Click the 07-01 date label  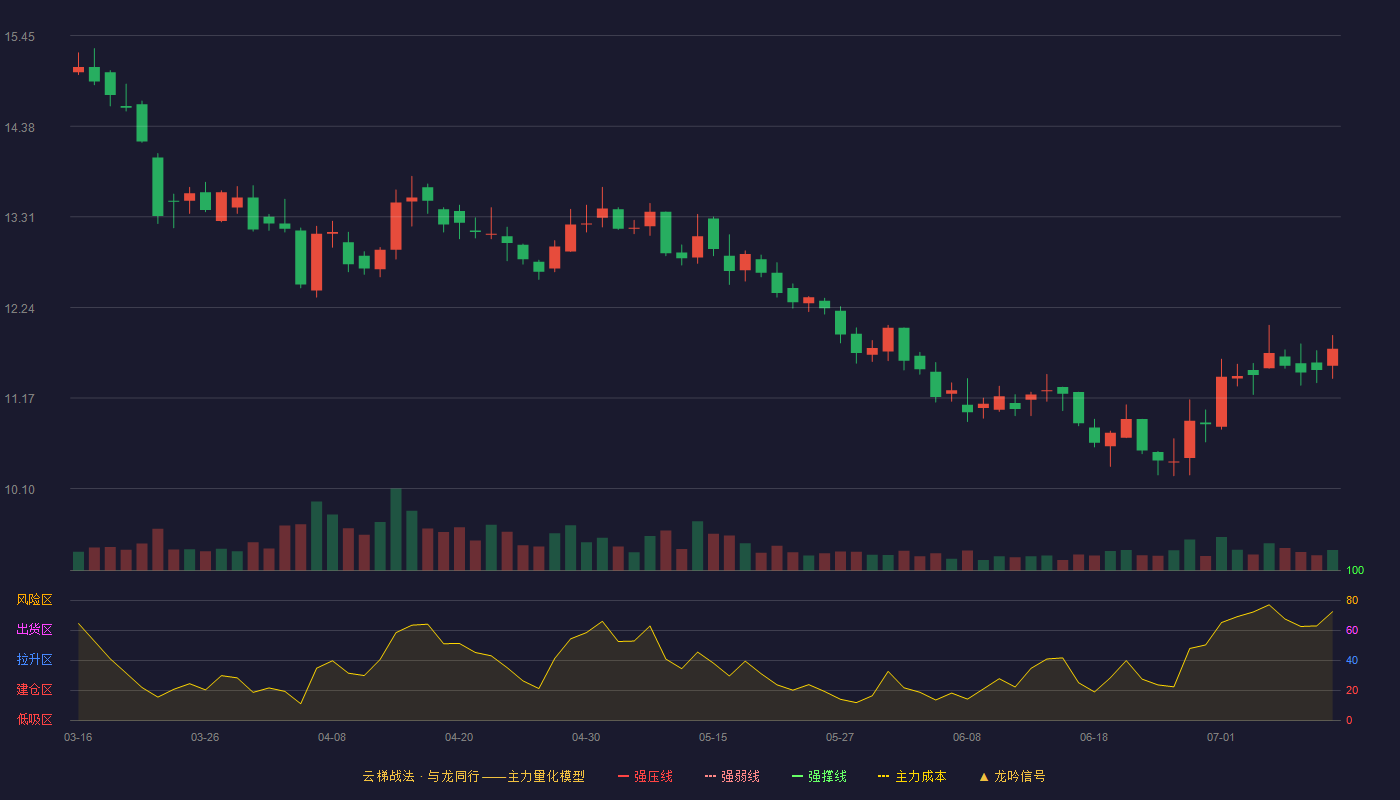pos(1221,737)
